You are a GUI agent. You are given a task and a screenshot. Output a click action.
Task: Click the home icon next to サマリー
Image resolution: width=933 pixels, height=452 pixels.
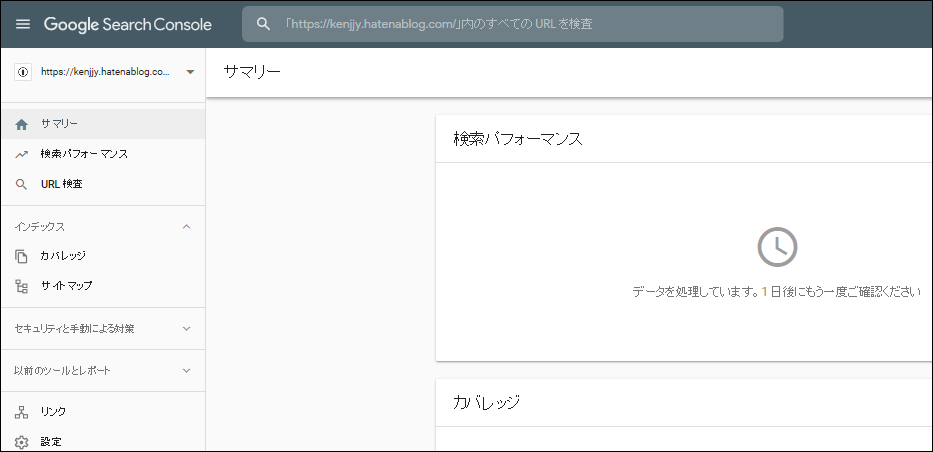pyautogui.click(x=21, y=124)
